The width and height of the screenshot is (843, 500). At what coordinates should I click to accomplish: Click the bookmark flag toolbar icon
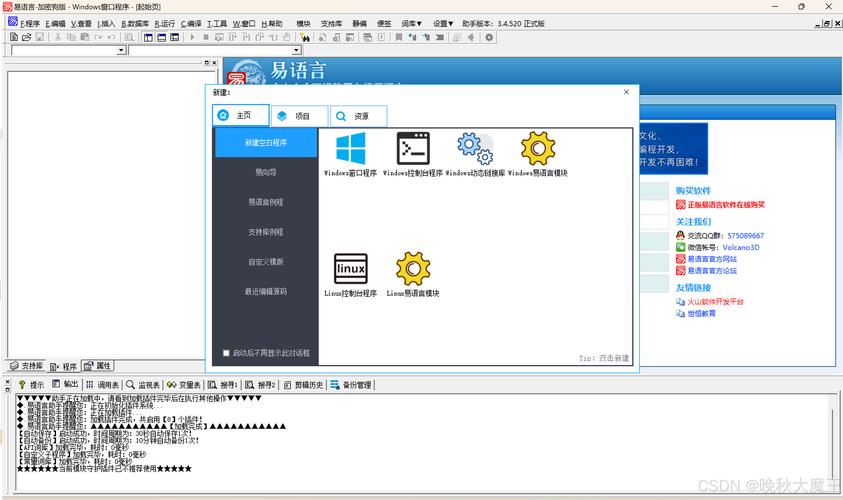[398, 37]
